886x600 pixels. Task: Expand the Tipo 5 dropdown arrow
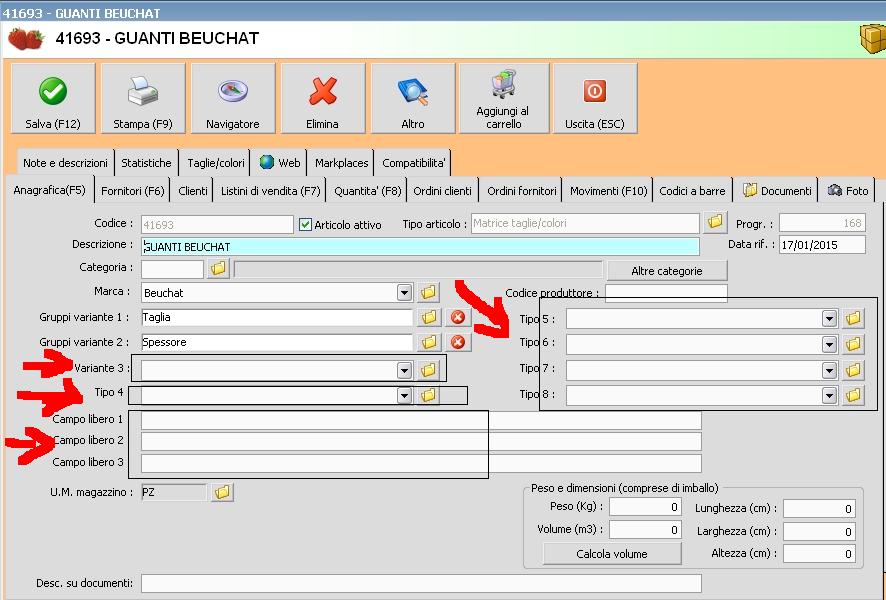(829, 319)
